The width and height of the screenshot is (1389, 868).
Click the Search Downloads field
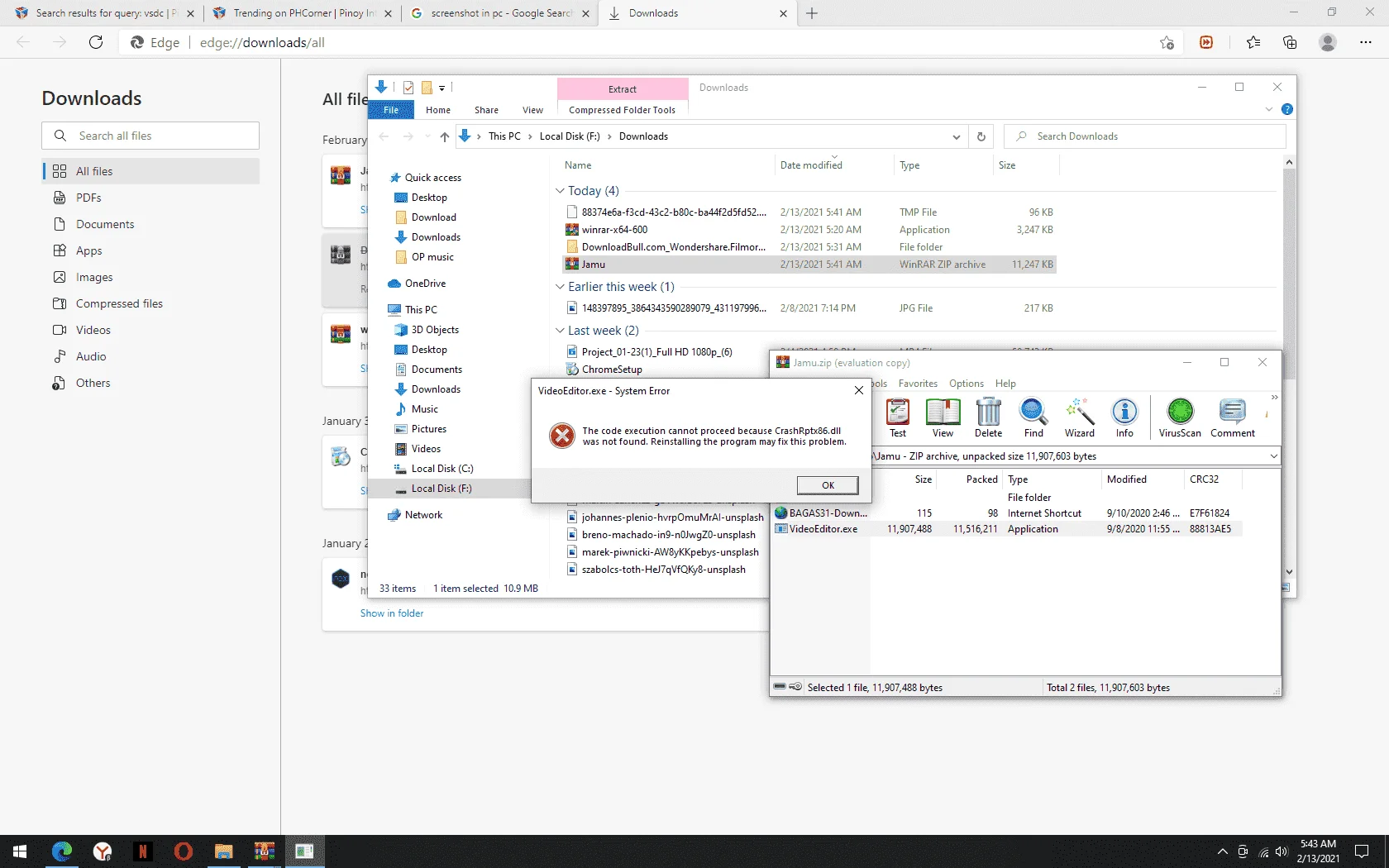tap(1144, 136)
